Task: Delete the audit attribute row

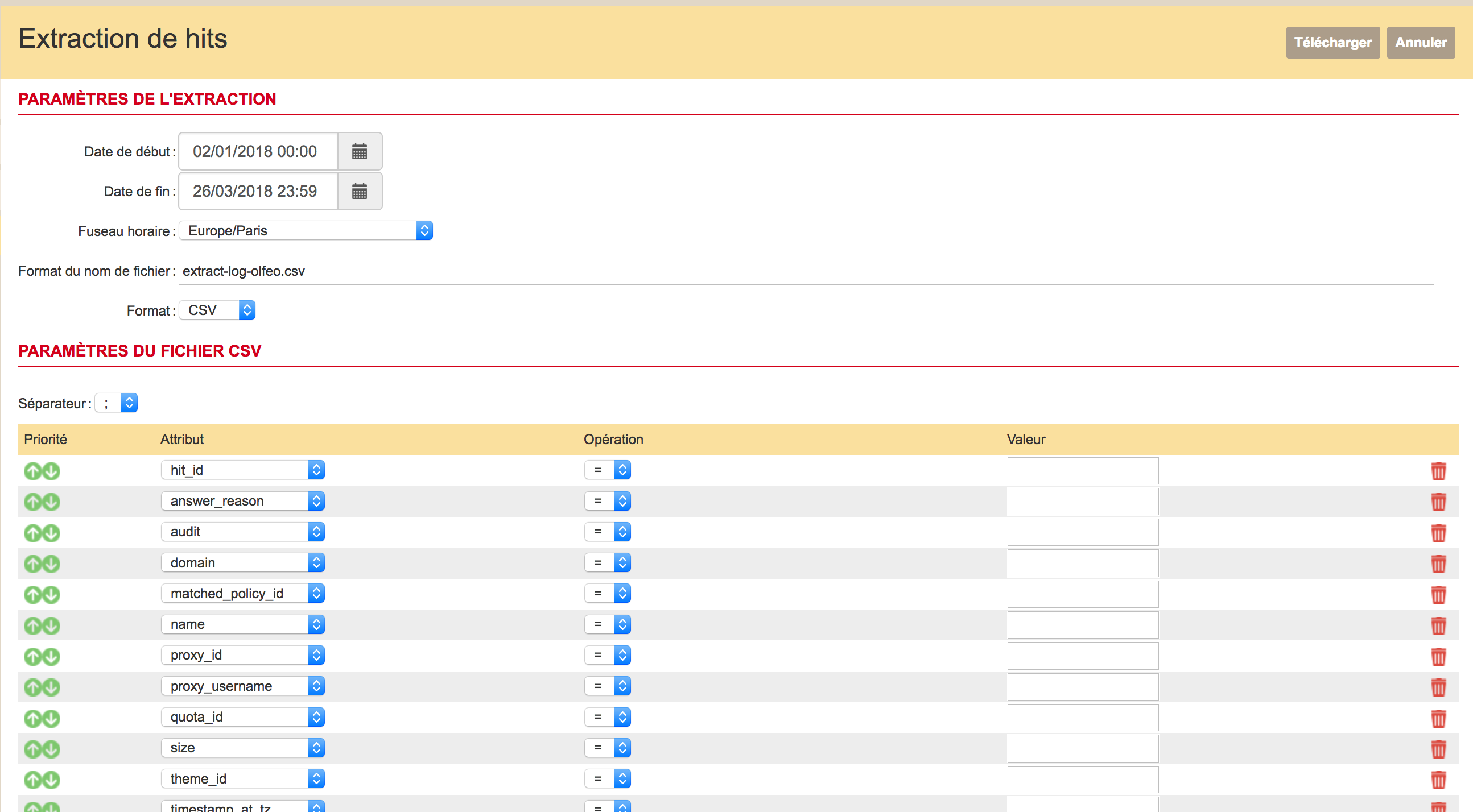Action: tap(1438, 533)
